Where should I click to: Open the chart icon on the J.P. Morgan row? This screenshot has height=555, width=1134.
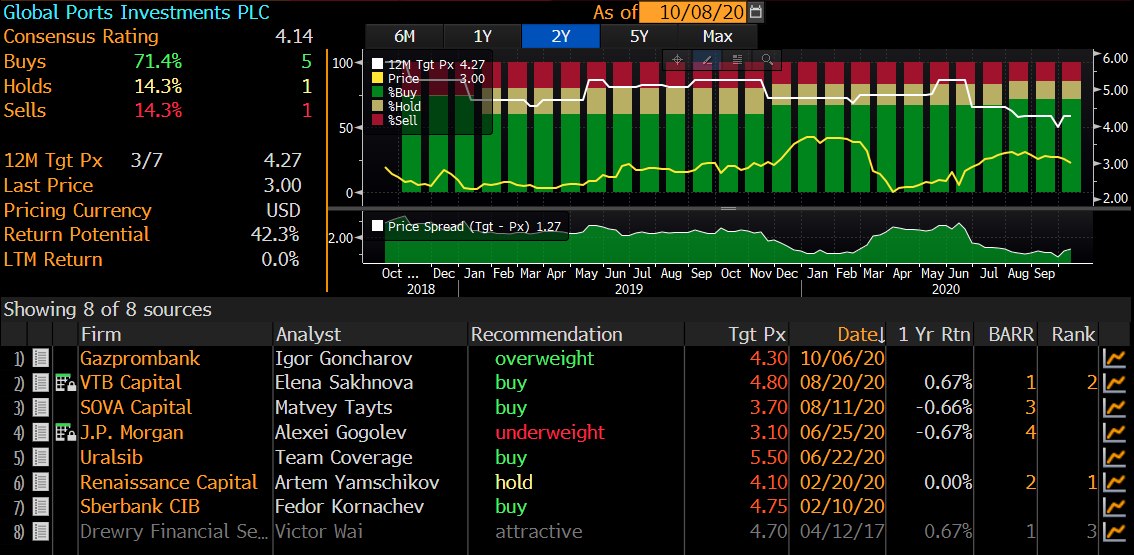point(1114,433)
